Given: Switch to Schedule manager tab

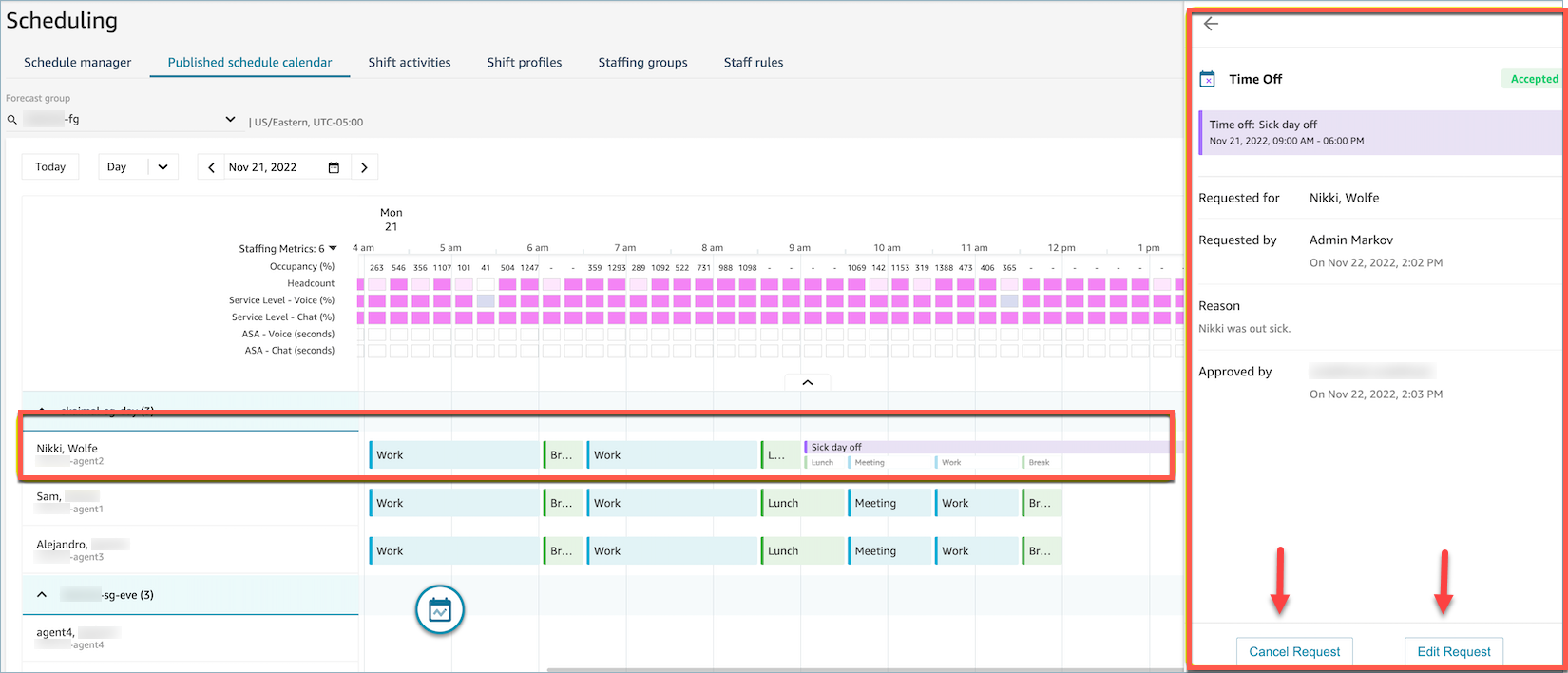Looking at the screenshot, I should pos(78,63).
